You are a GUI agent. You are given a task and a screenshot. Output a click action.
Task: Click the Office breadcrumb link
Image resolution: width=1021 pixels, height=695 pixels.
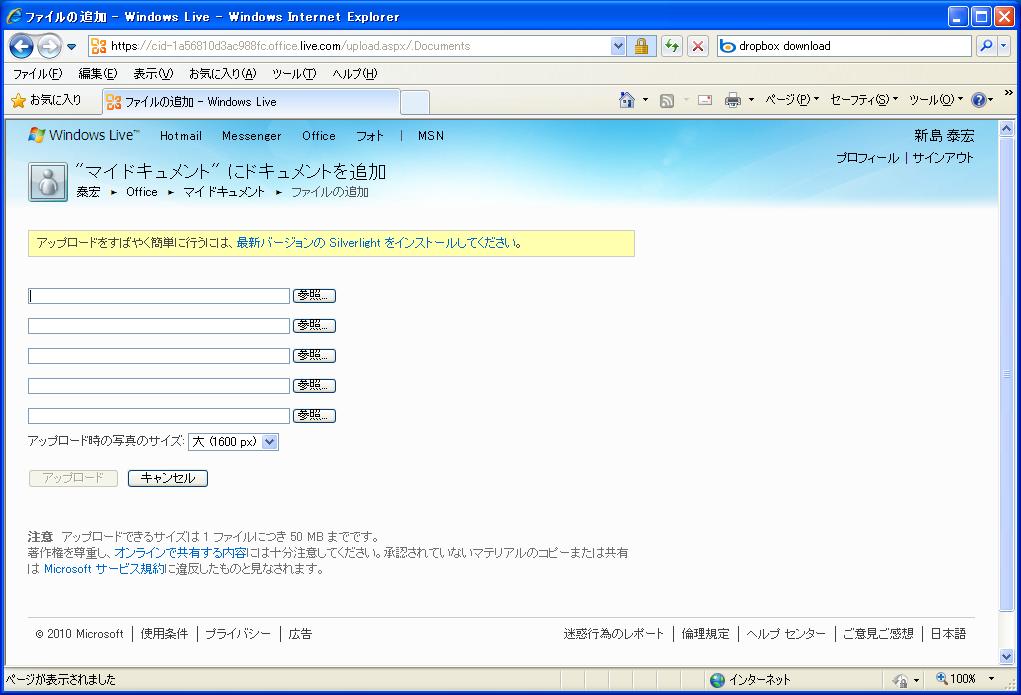tap(142, 192)
